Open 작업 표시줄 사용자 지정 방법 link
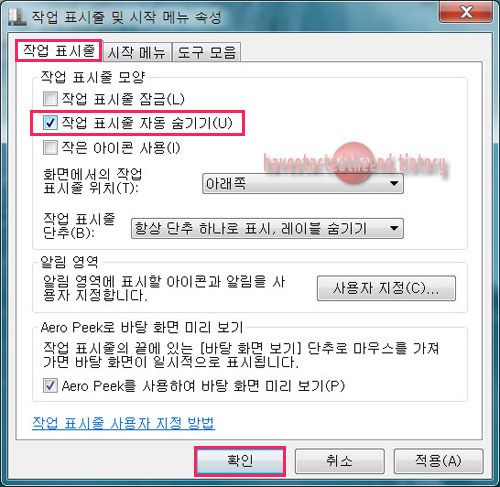 (x=123, y=423)
